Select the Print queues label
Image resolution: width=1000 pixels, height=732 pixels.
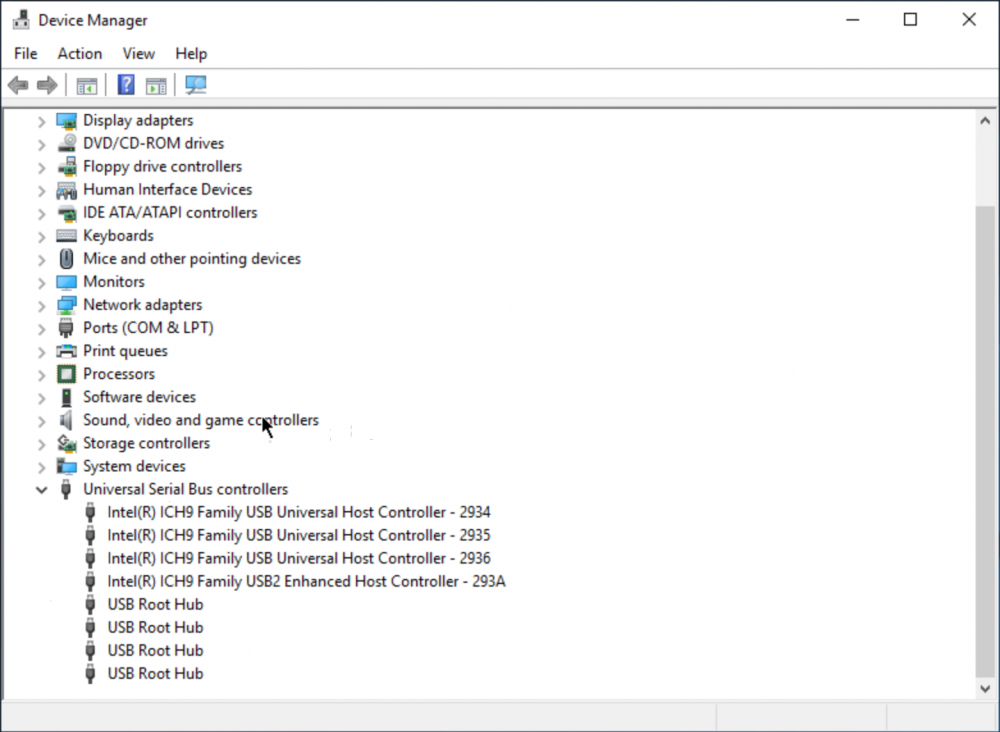126,351
